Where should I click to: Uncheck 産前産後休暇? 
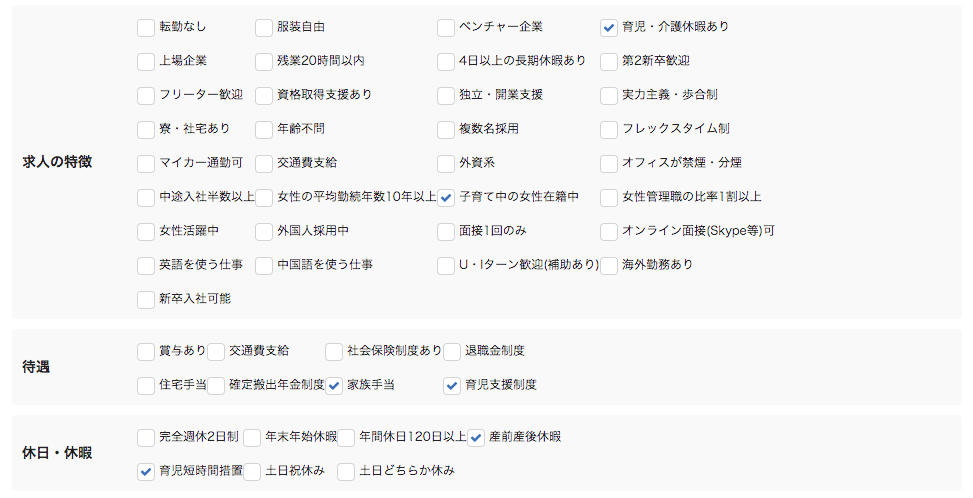[x=476, y=438]
